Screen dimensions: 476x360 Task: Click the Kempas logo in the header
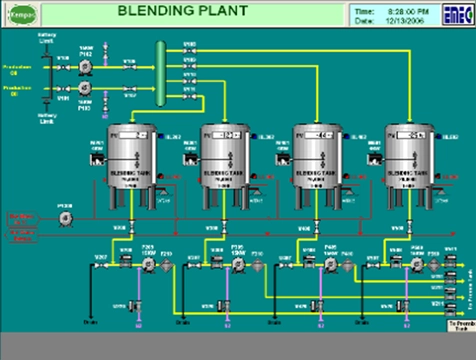[22, 15]
